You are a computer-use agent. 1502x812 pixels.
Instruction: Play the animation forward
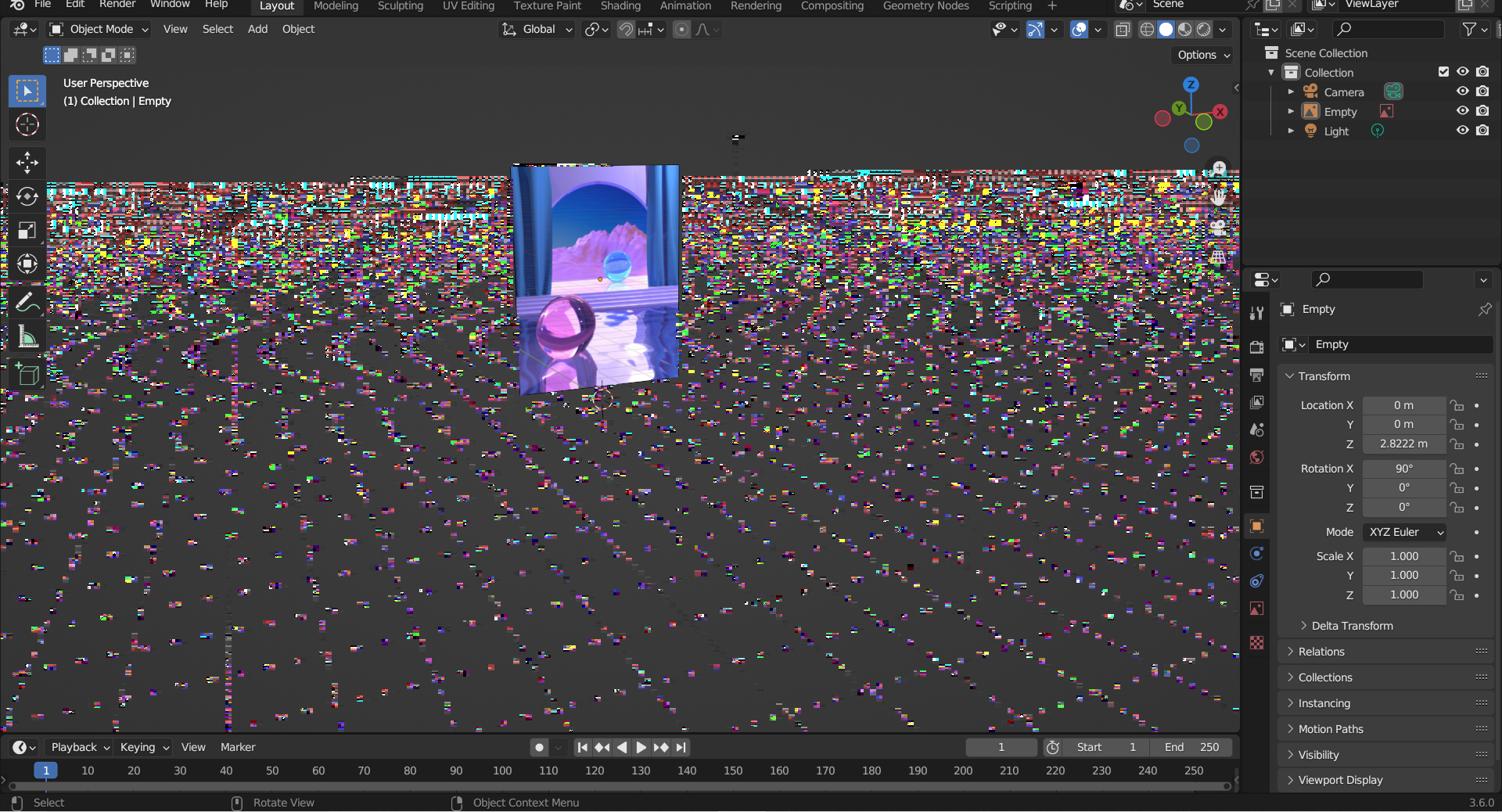point(641,748)
